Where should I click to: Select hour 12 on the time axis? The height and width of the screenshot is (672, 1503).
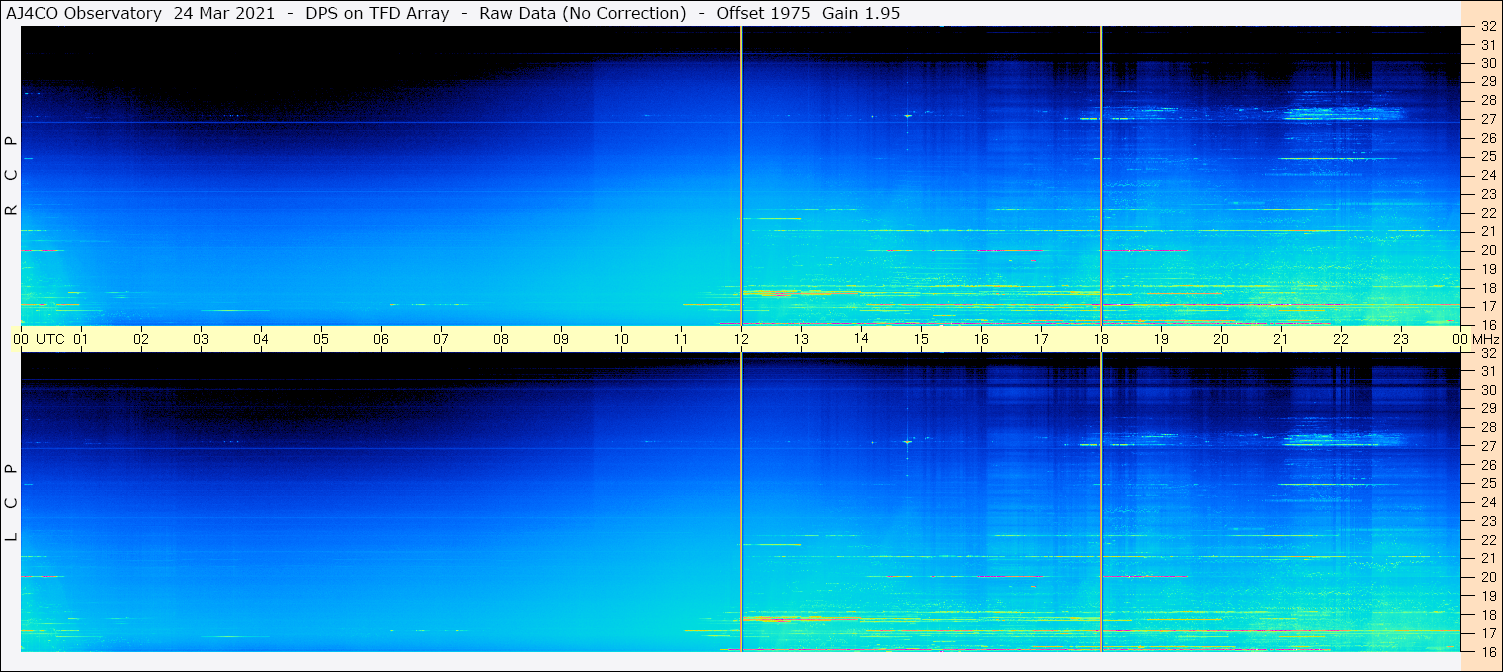[x=741, y=339]
